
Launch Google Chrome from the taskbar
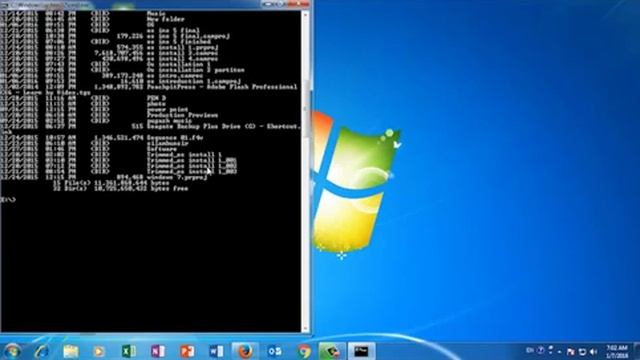(304, 351)
